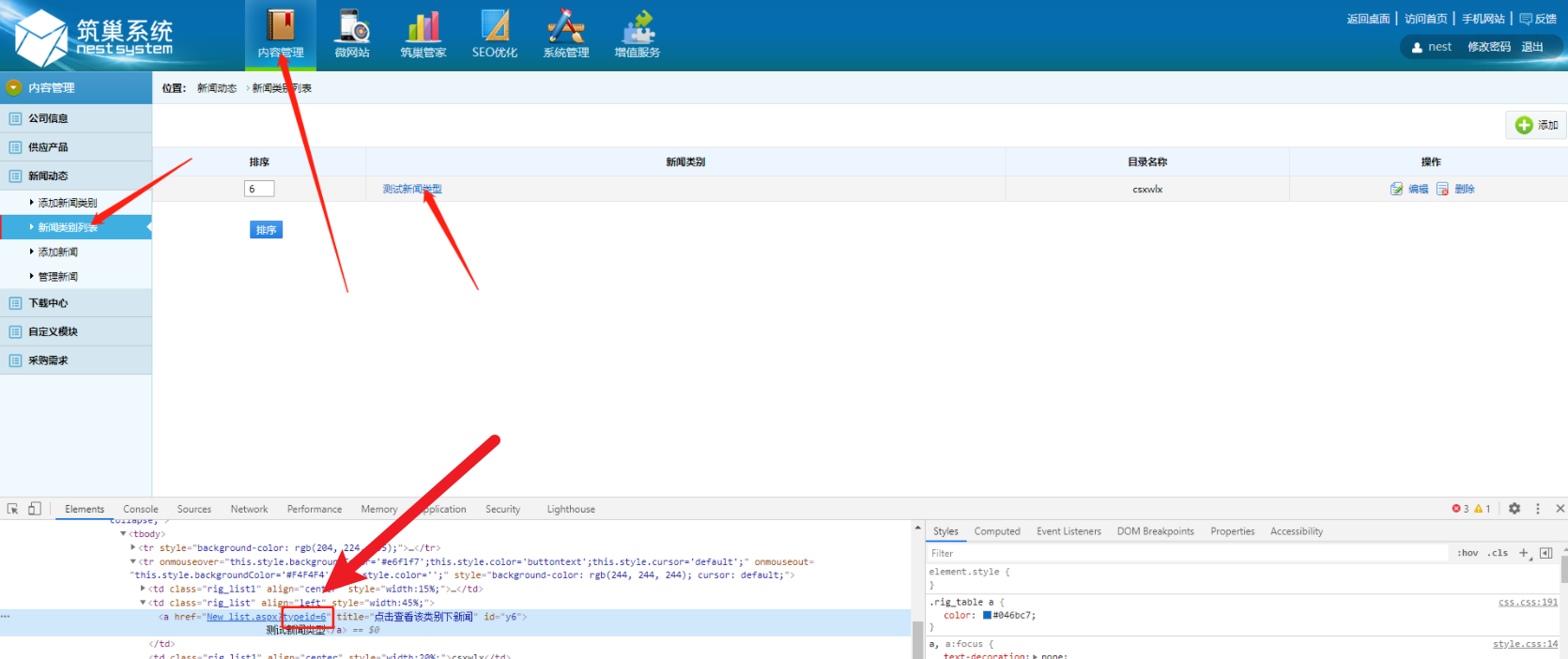Open the 系统管理 tools icon
This screenshot has height=659, width=1568.
566,28
